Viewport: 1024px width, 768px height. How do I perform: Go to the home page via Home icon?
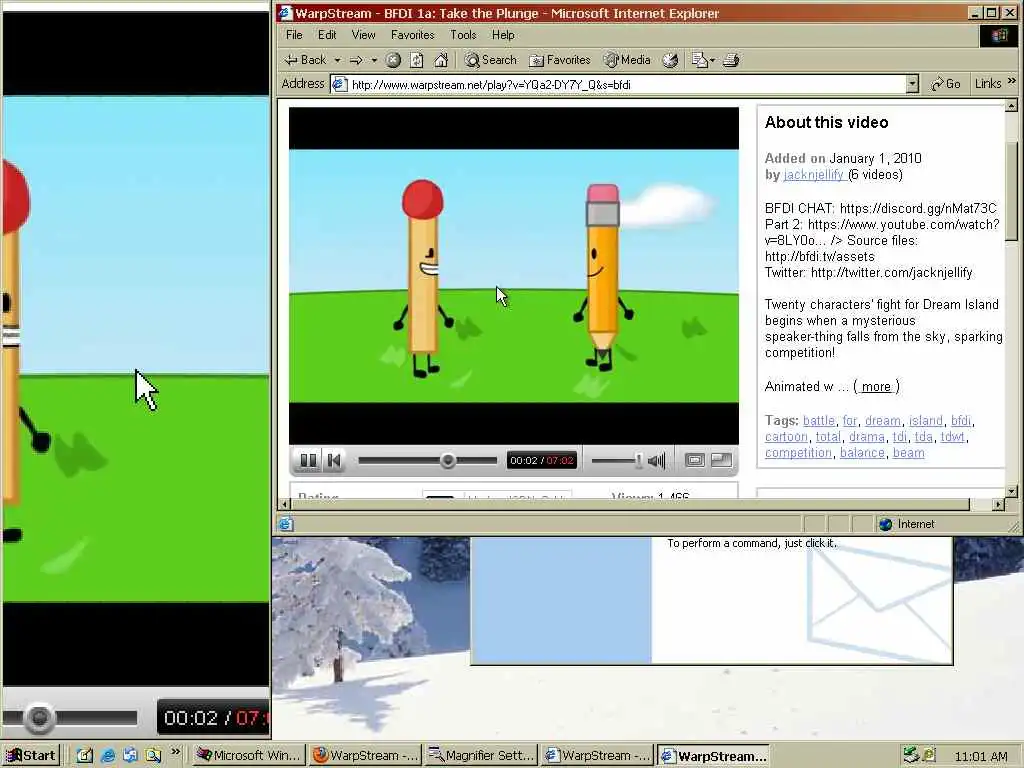tap(441, 60)
